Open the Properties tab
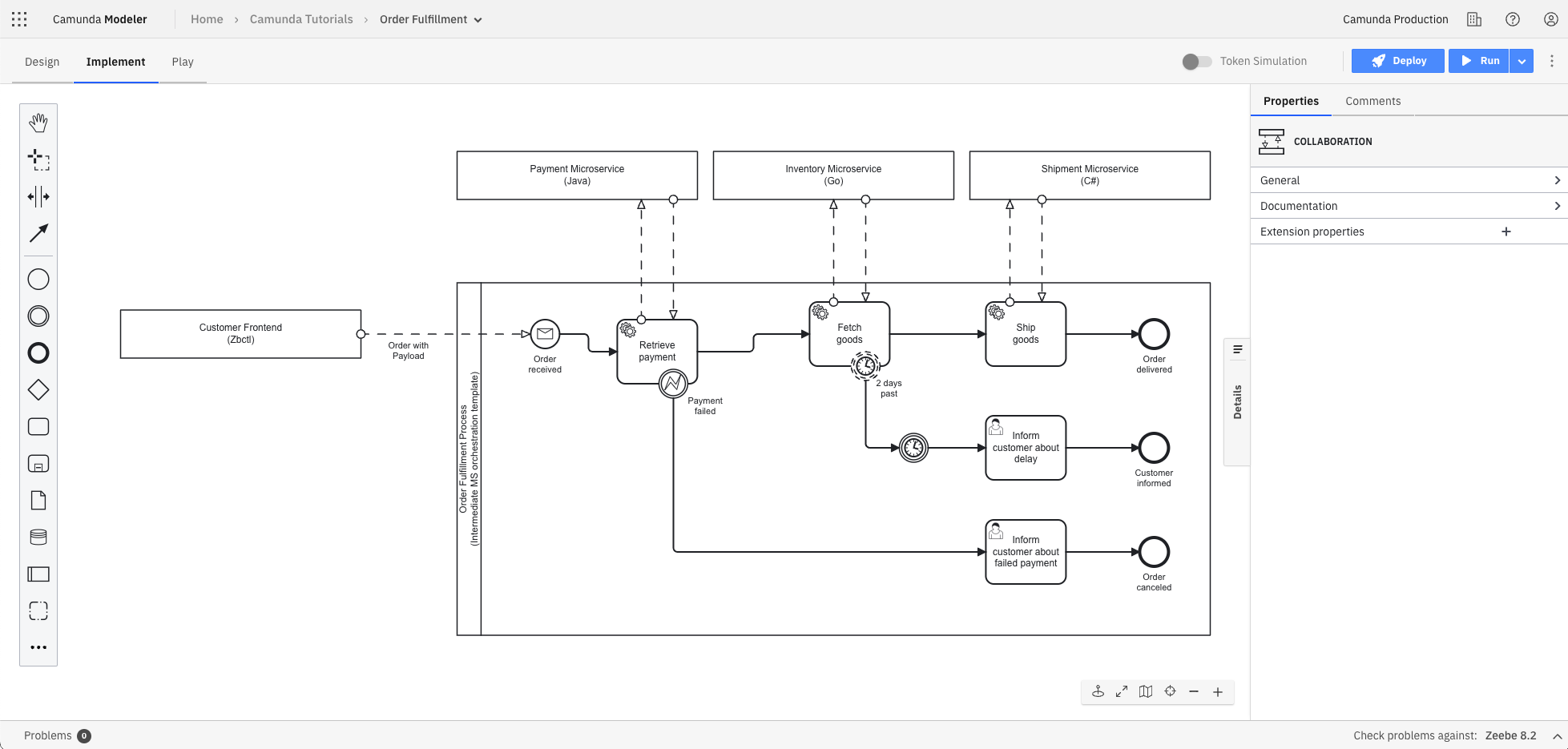 (1291, 101)
